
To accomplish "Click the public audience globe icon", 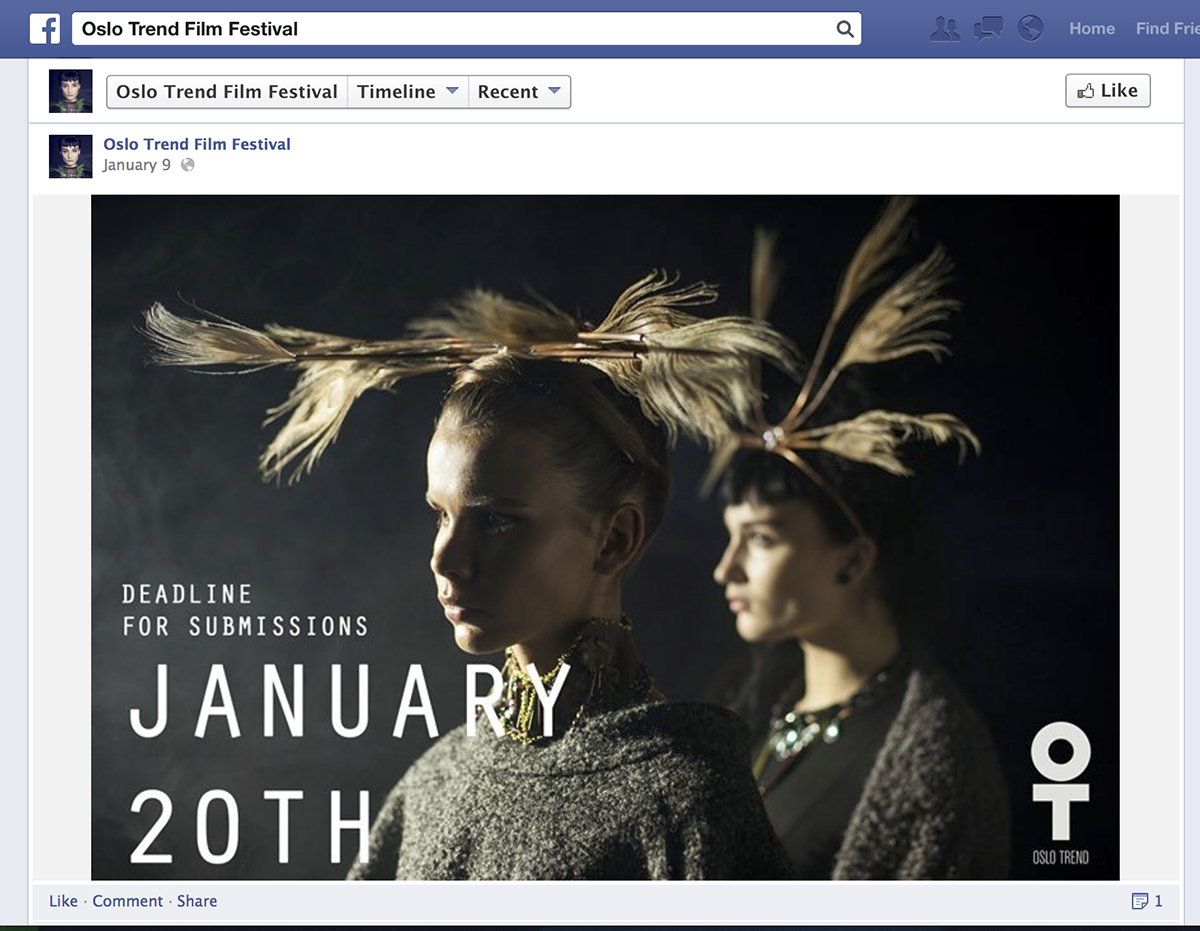I will click(187, 165).
